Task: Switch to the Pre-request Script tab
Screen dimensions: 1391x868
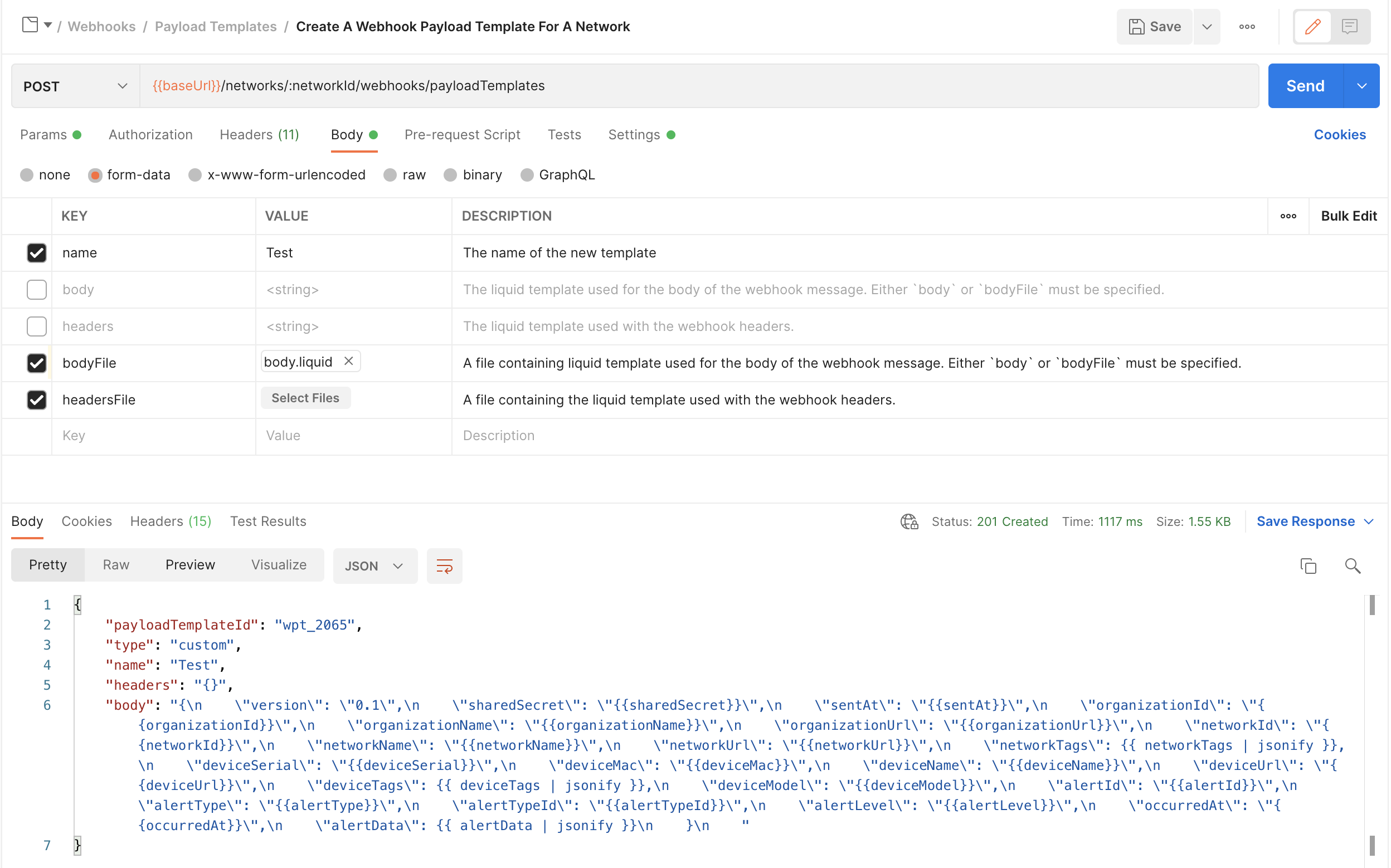Action: coord(462,134)
